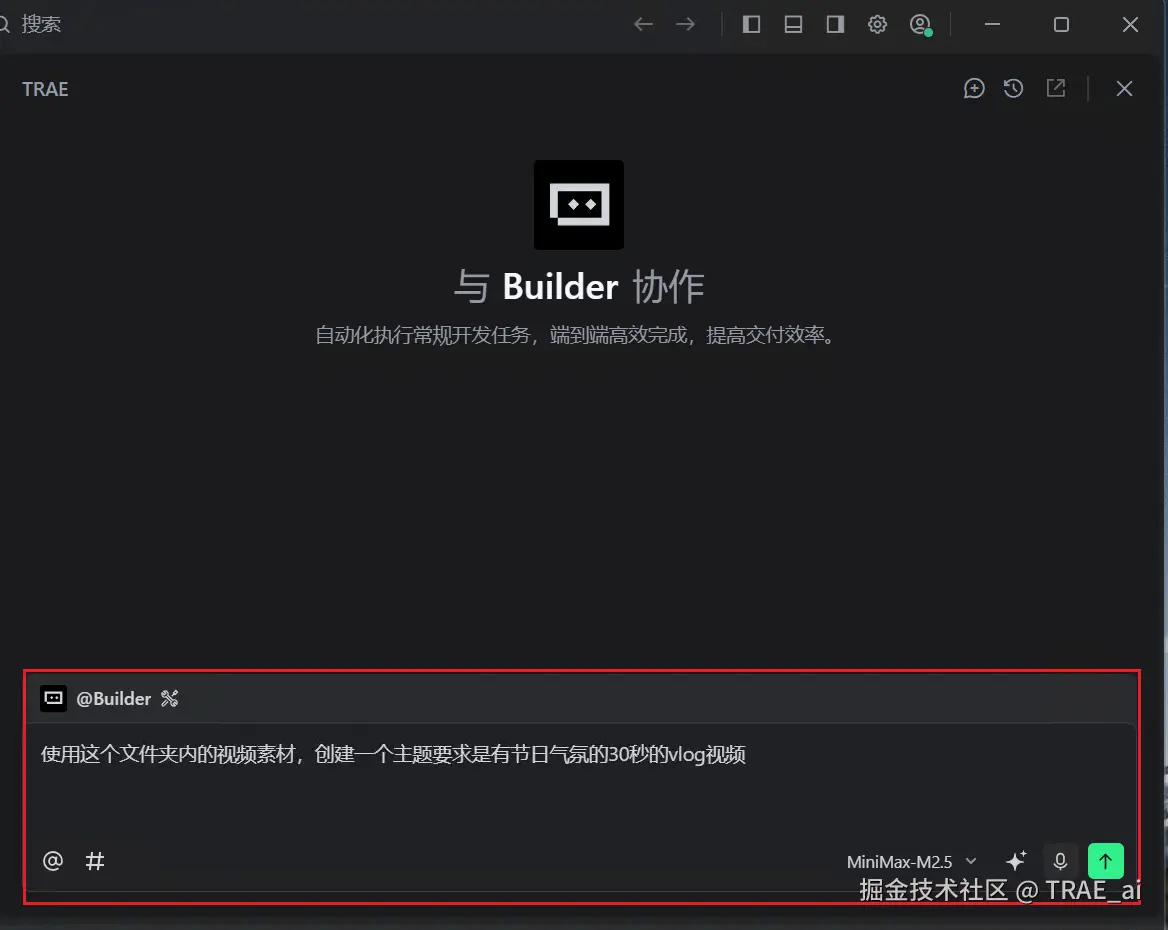Maximize the application window
This screenshot has height=930, width=1168.
pos(1061,25)
